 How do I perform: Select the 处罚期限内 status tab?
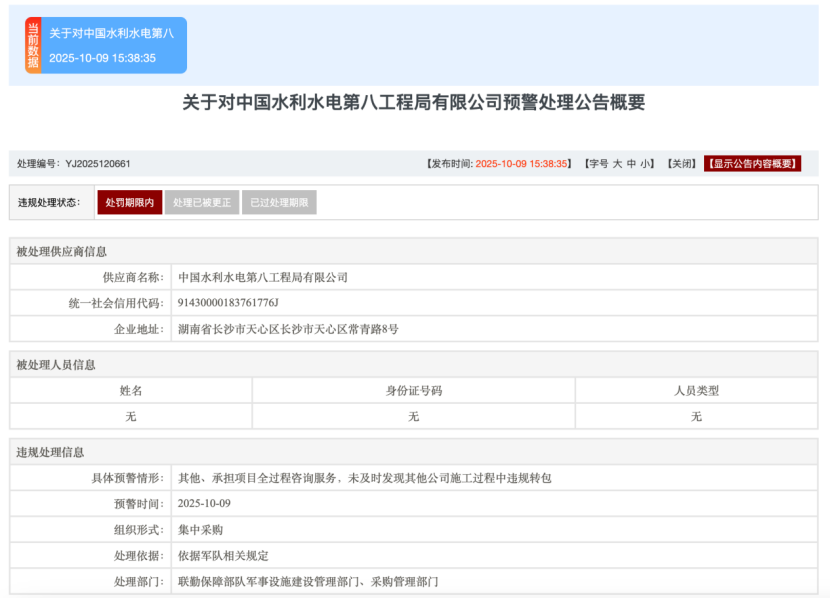click(129, 203)
